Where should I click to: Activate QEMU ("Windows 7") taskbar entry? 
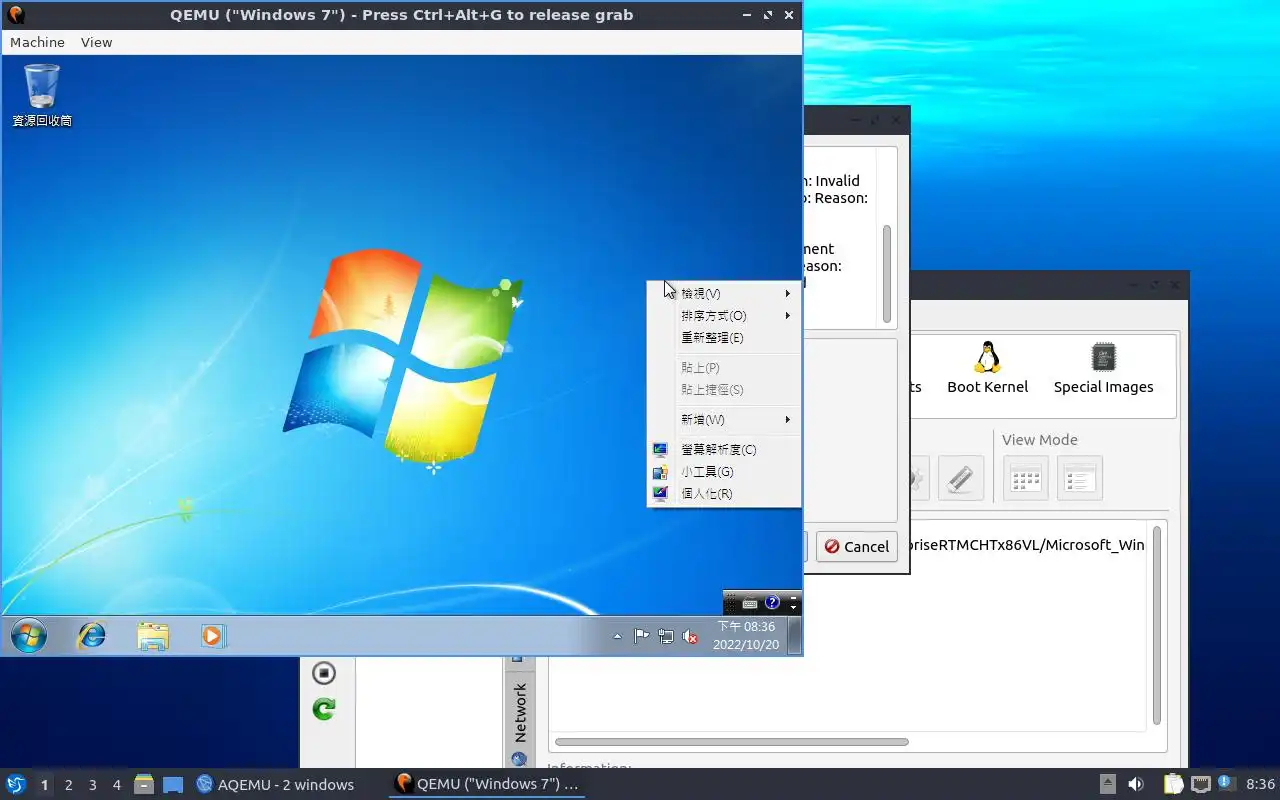[487, 785]
